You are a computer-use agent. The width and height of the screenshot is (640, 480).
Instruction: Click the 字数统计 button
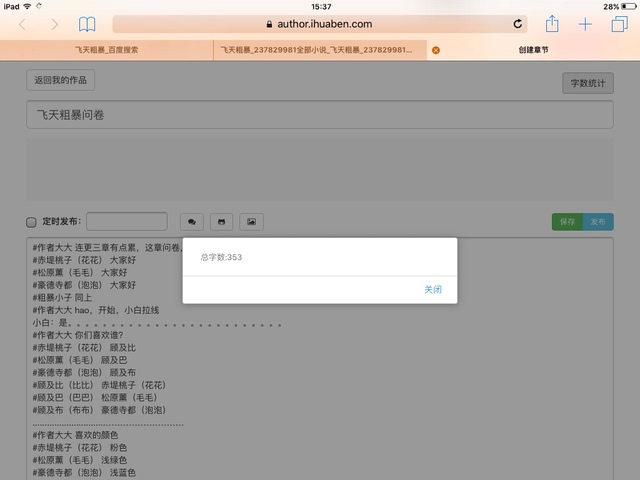click(587, 83)
